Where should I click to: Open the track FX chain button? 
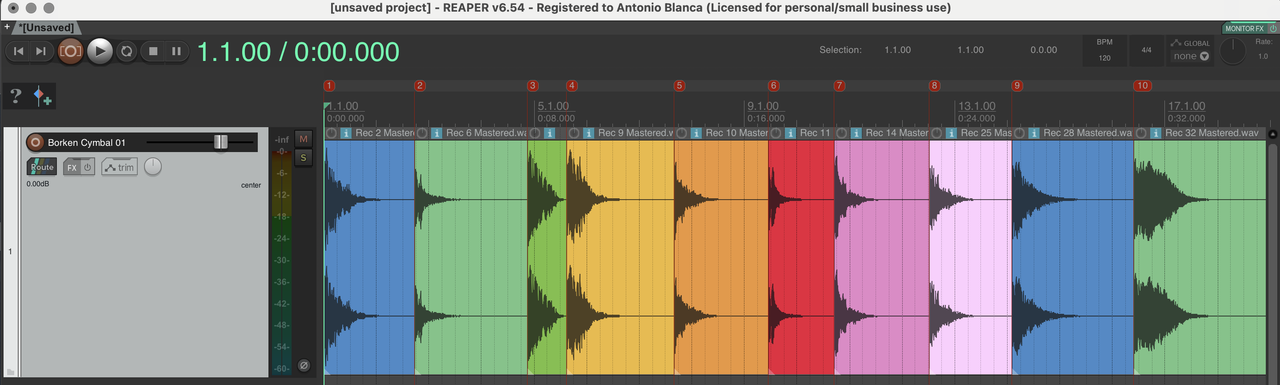pyautogui.click(x=72, y=167)
